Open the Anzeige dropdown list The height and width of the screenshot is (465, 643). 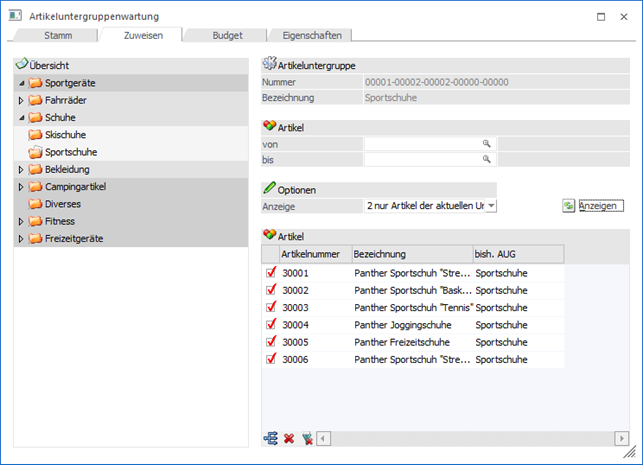point(491,205)
